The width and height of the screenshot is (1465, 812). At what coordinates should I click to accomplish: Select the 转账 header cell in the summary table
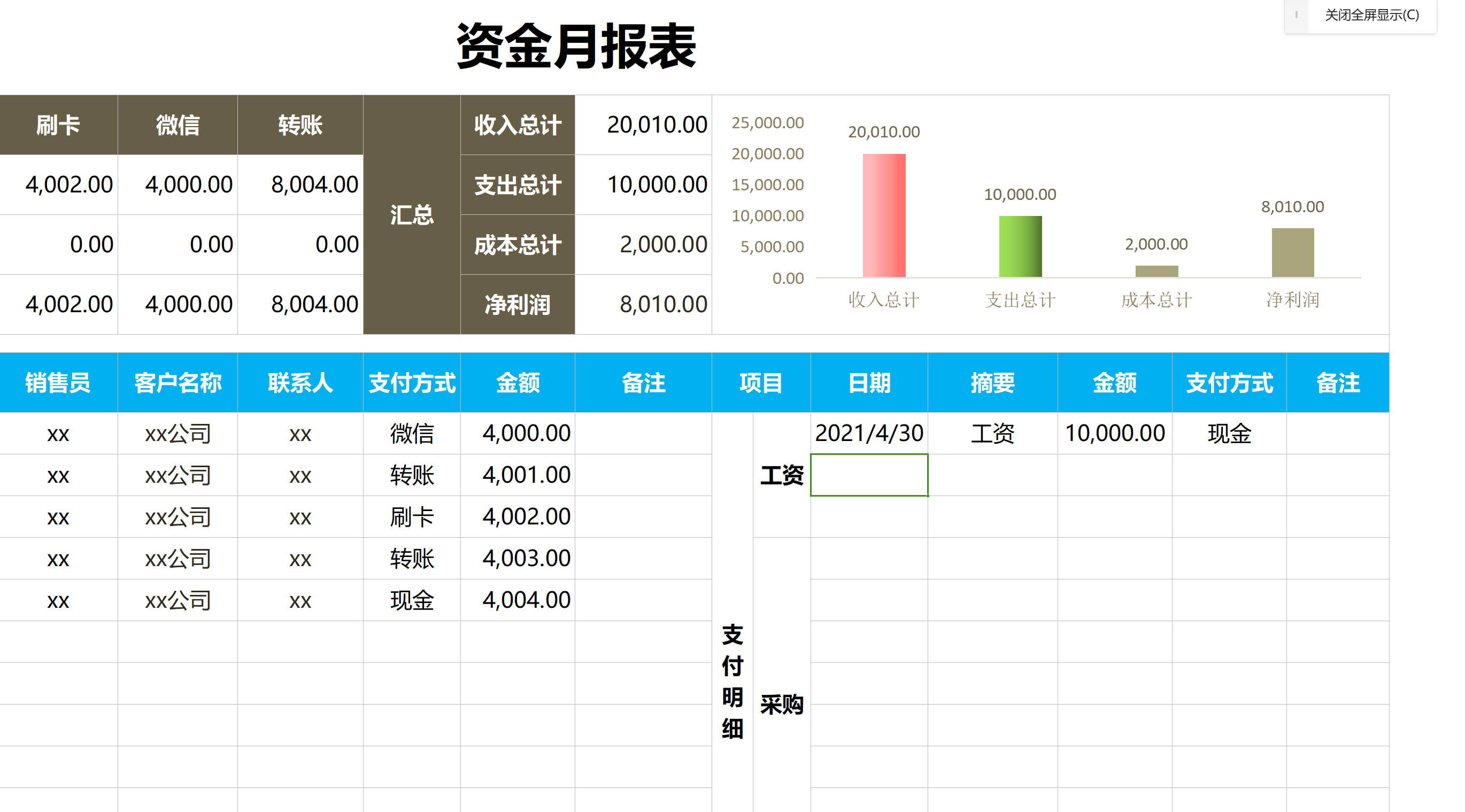point(300,125)
